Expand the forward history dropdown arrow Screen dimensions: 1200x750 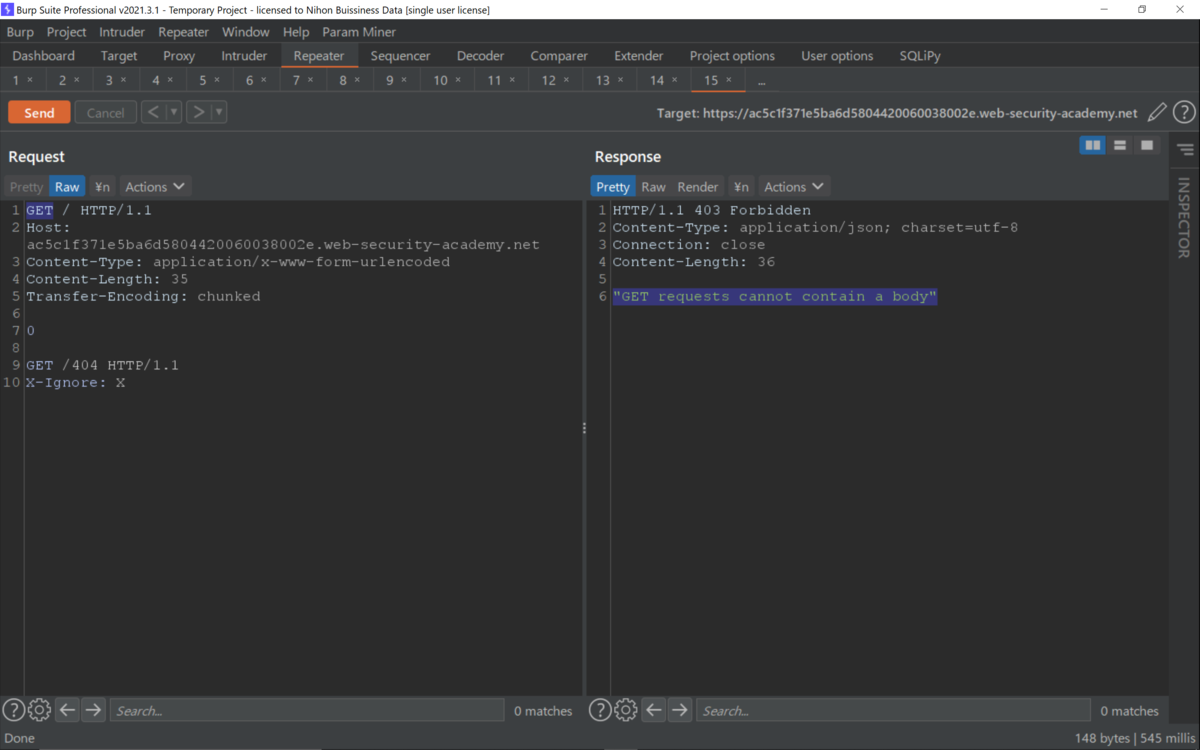[219, 112]
